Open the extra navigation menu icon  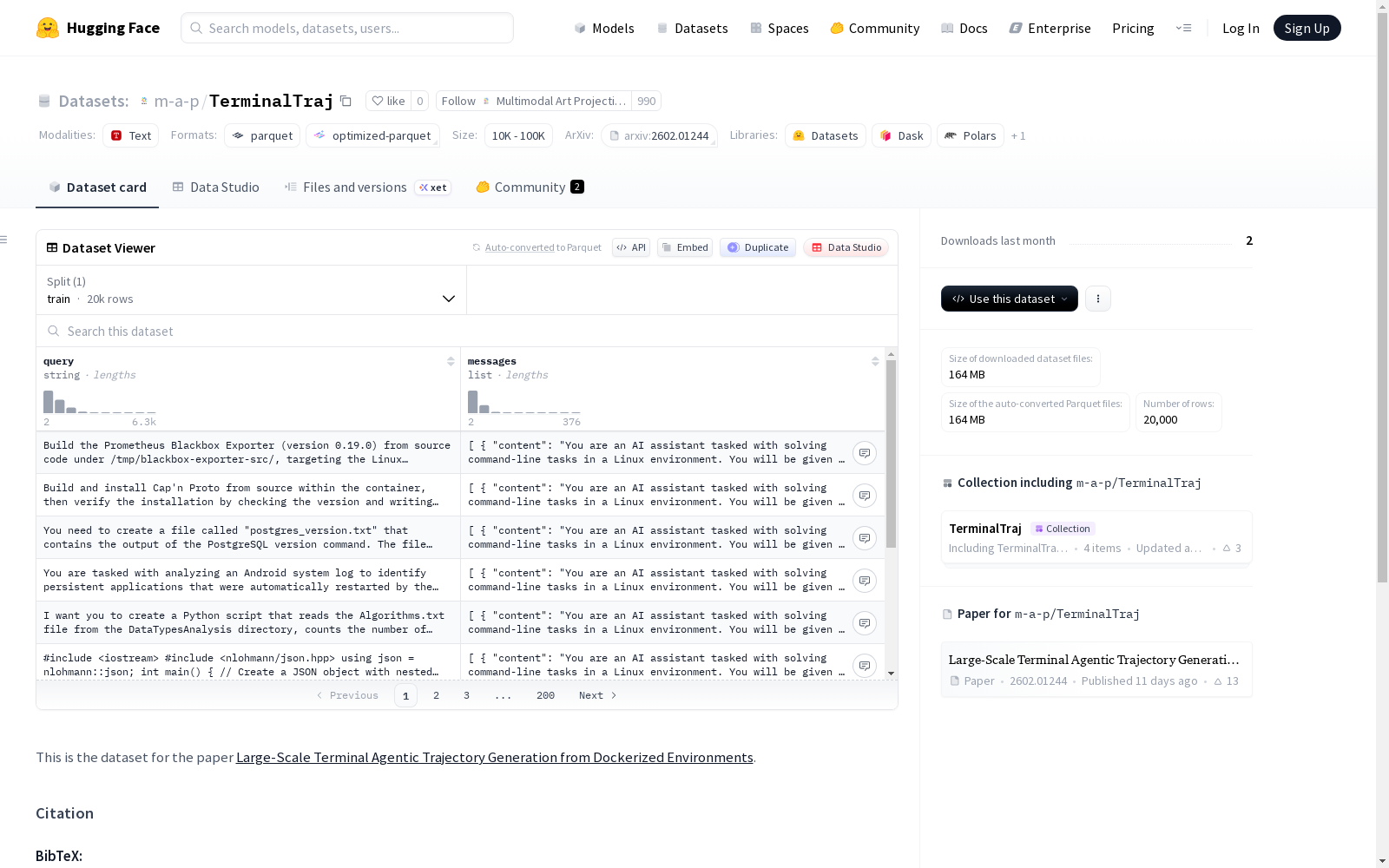coord(1183,28)
